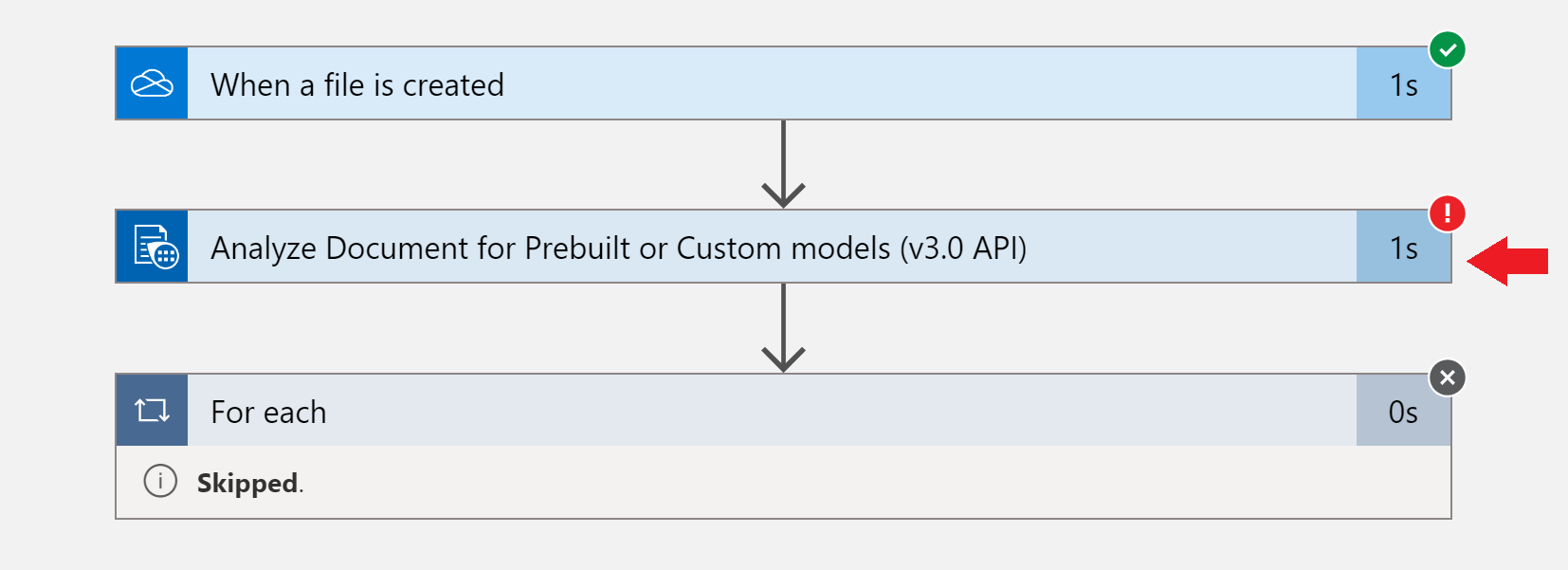Click the green success checkmark badge
The height and width of the screenshot is (570, 1568).
point(1448,50)
